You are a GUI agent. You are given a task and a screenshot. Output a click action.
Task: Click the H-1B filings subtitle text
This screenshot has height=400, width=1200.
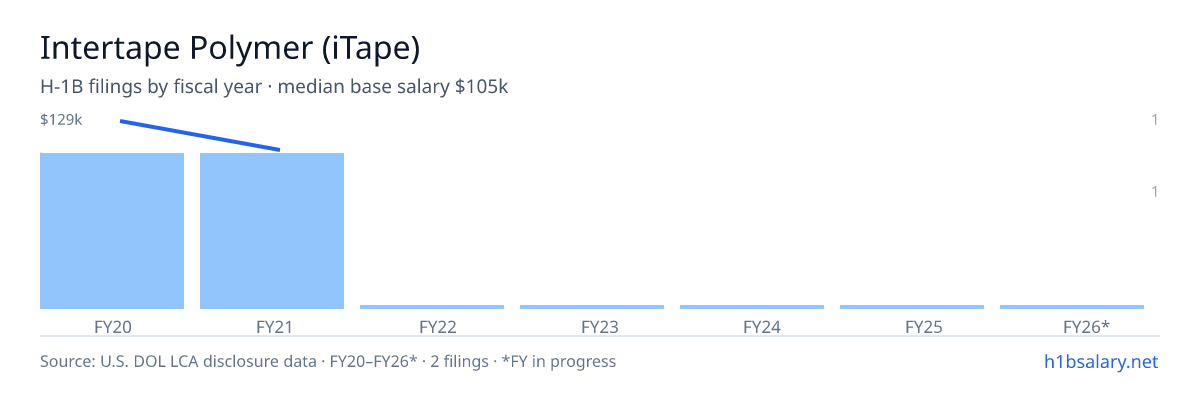click(274, 87)
